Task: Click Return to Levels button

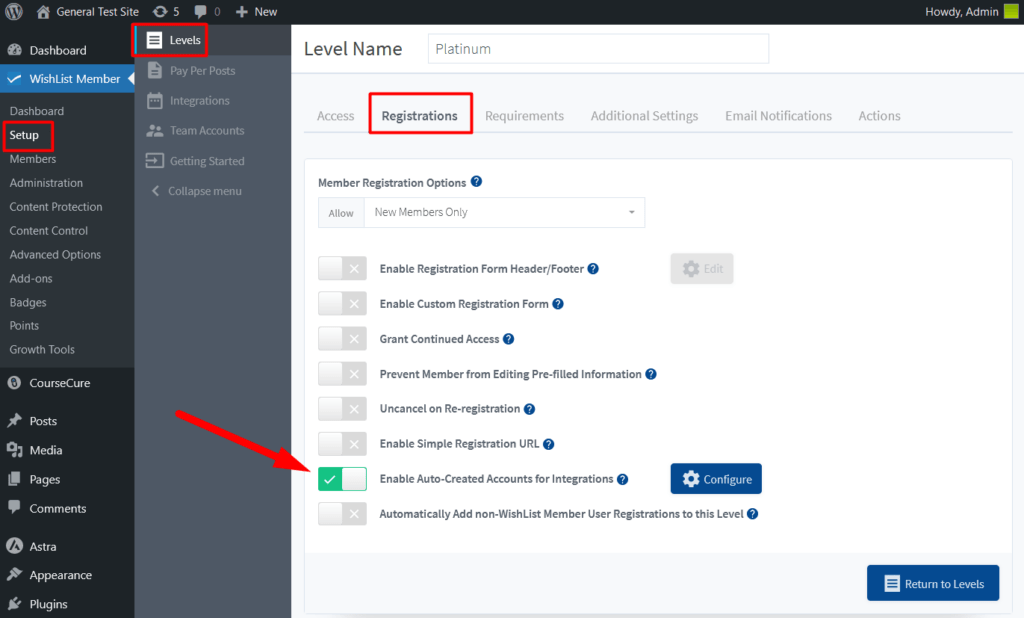Action: click(x=932, y=584)
